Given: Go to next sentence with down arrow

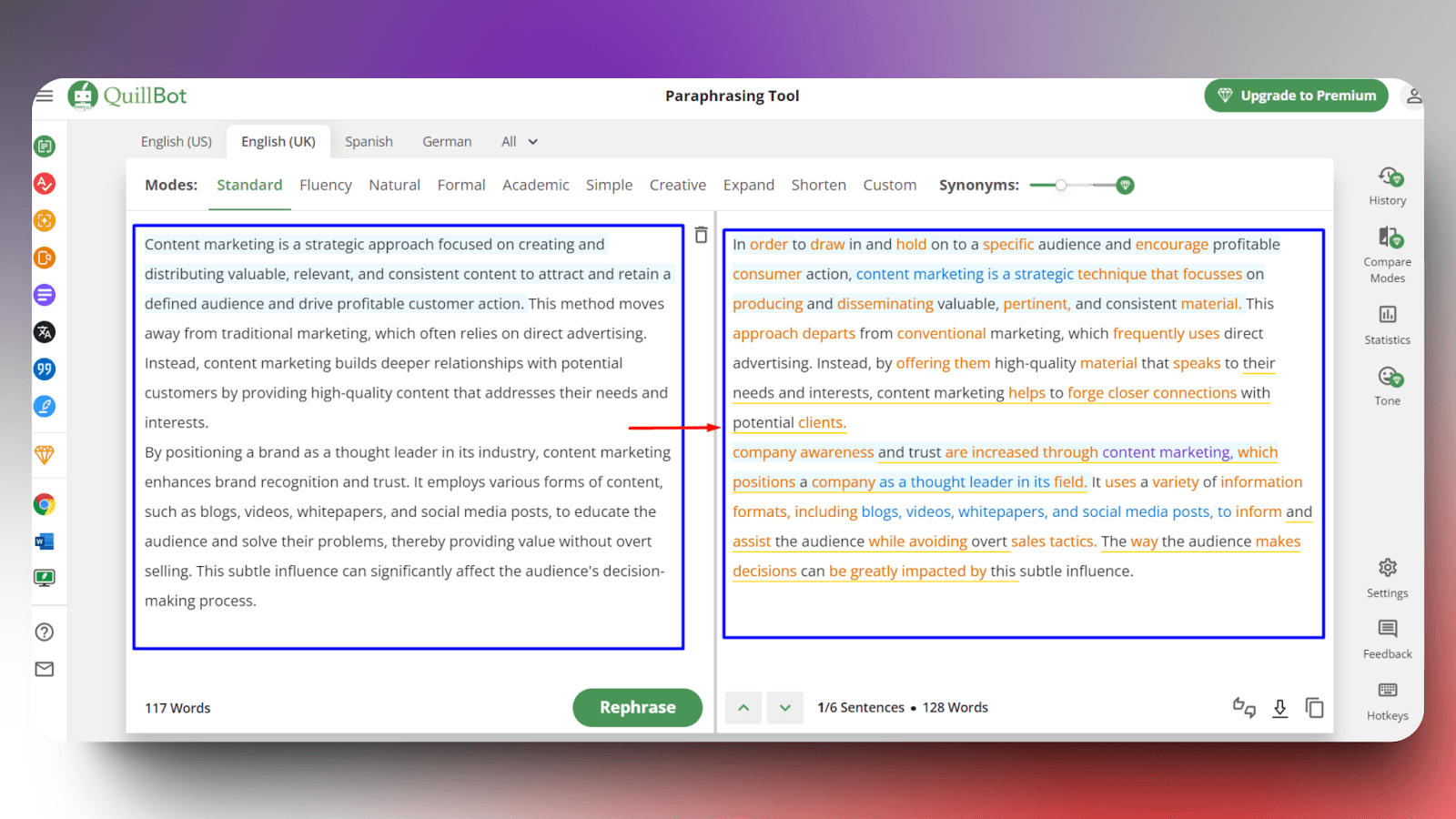Looking at the screenshot, I should [x=785, y=708].
